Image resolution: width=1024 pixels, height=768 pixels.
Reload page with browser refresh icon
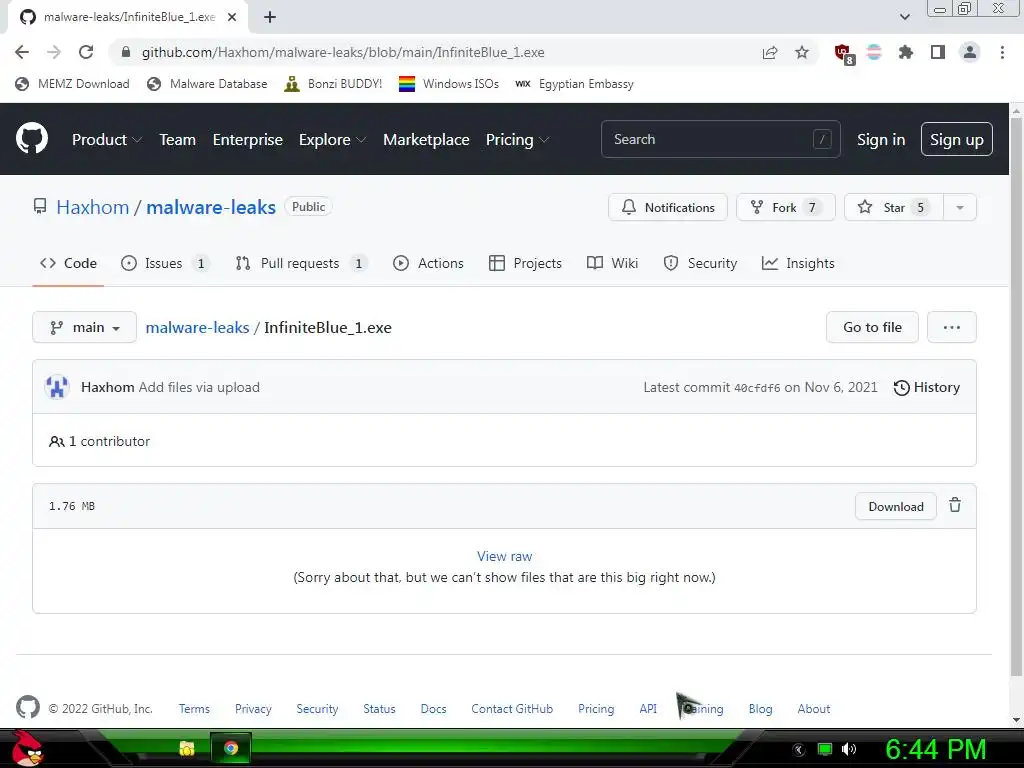point(86,52)
